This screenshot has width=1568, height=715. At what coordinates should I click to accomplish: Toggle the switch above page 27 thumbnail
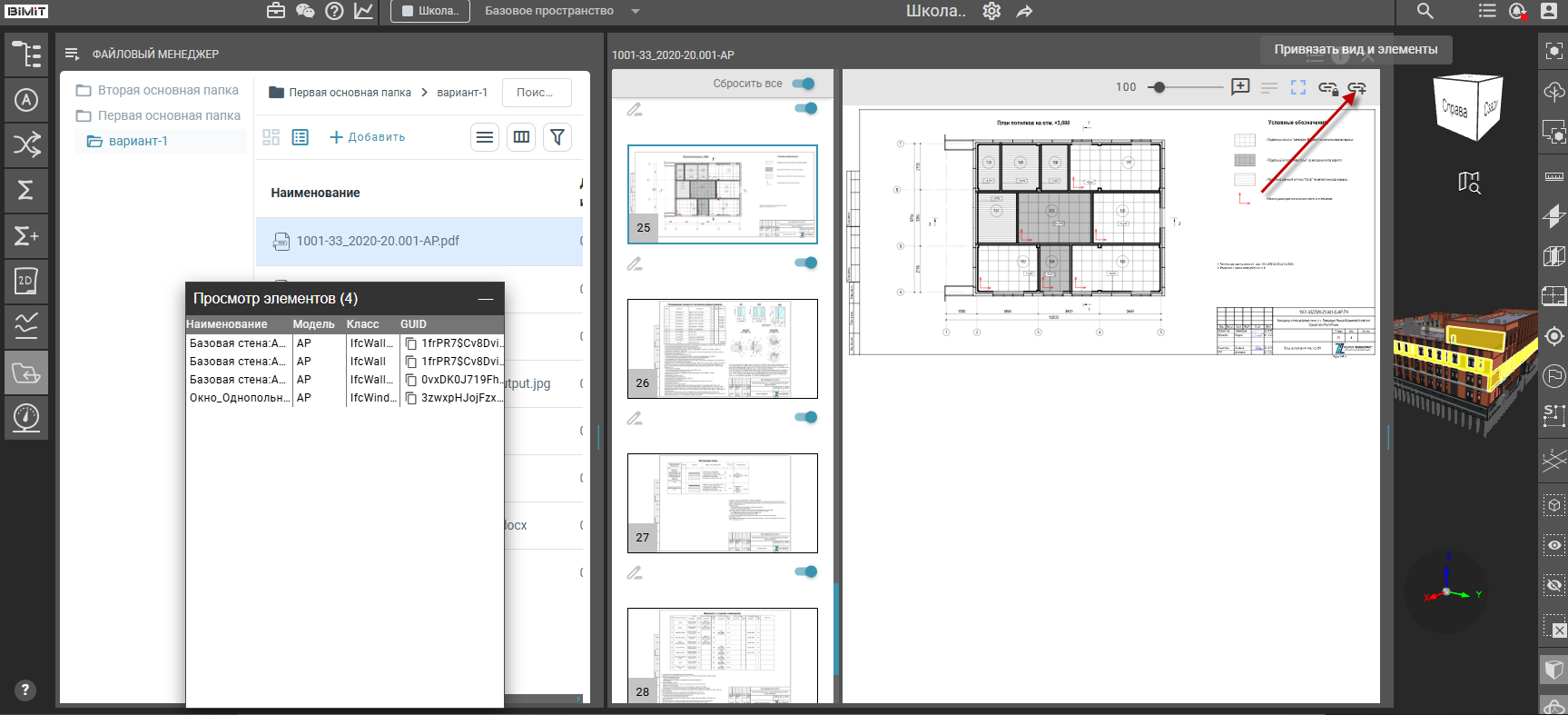pyautogui.click(x=806, y=417)
